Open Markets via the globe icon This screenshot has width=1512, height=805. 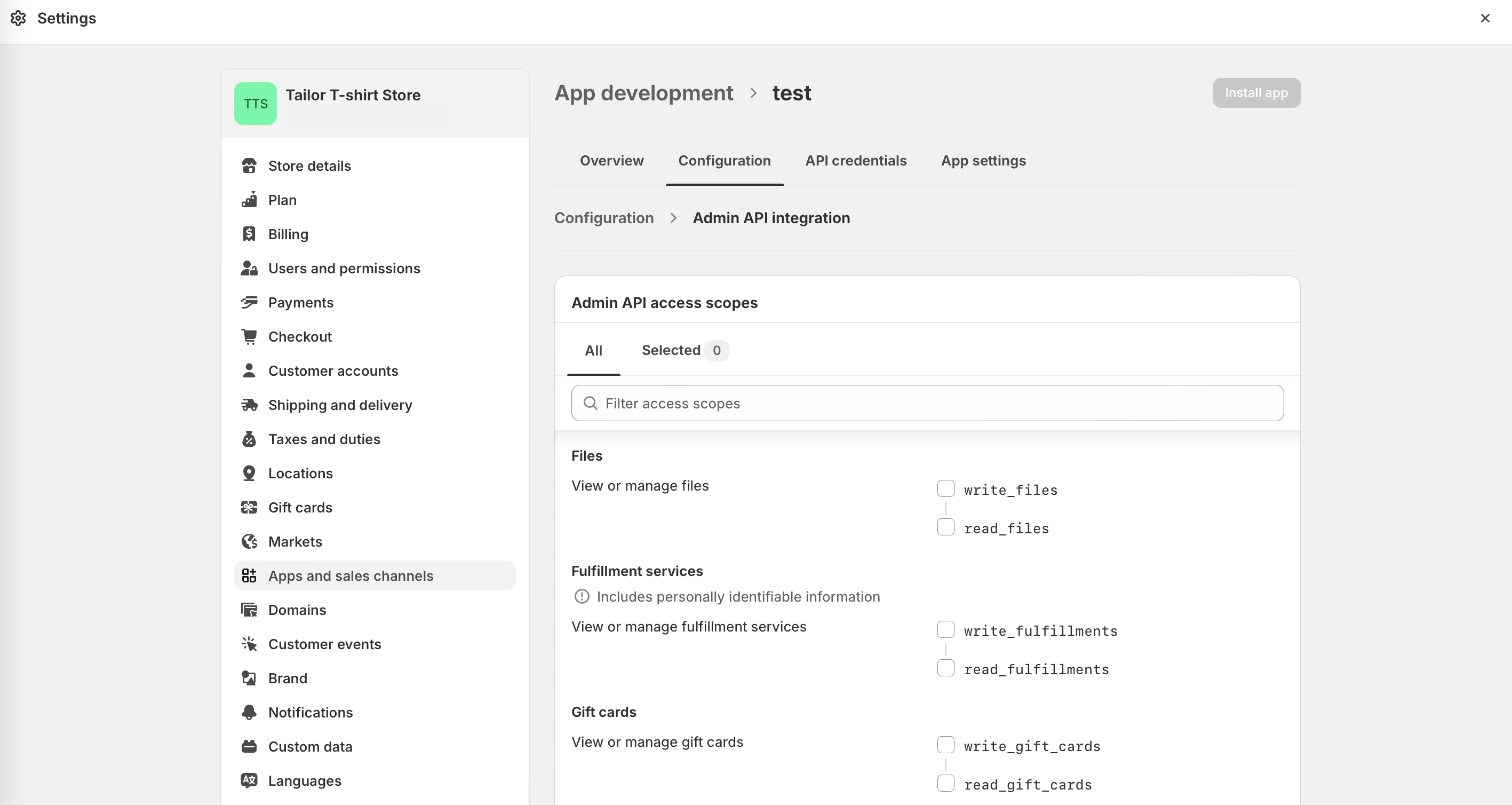[x=249, y=541]
